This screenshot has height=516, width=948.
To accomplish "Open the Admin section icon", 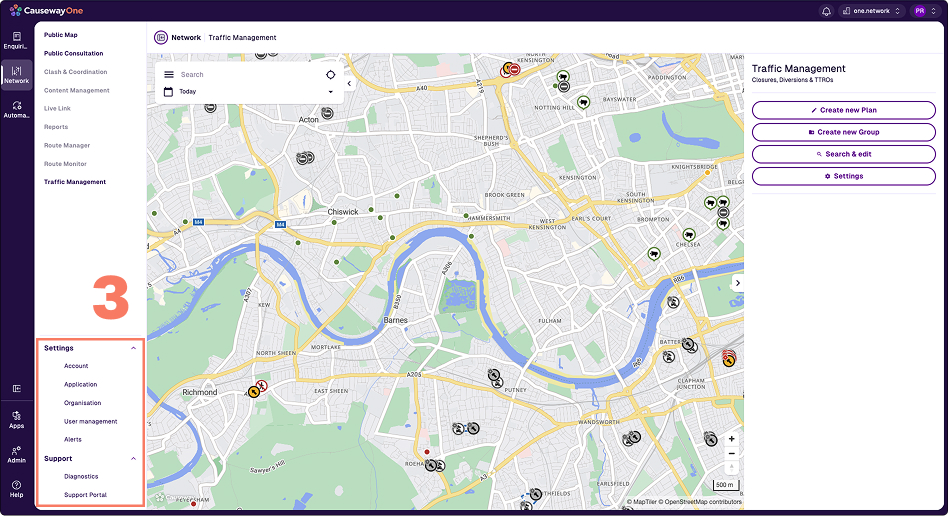I will click(17, 453).
